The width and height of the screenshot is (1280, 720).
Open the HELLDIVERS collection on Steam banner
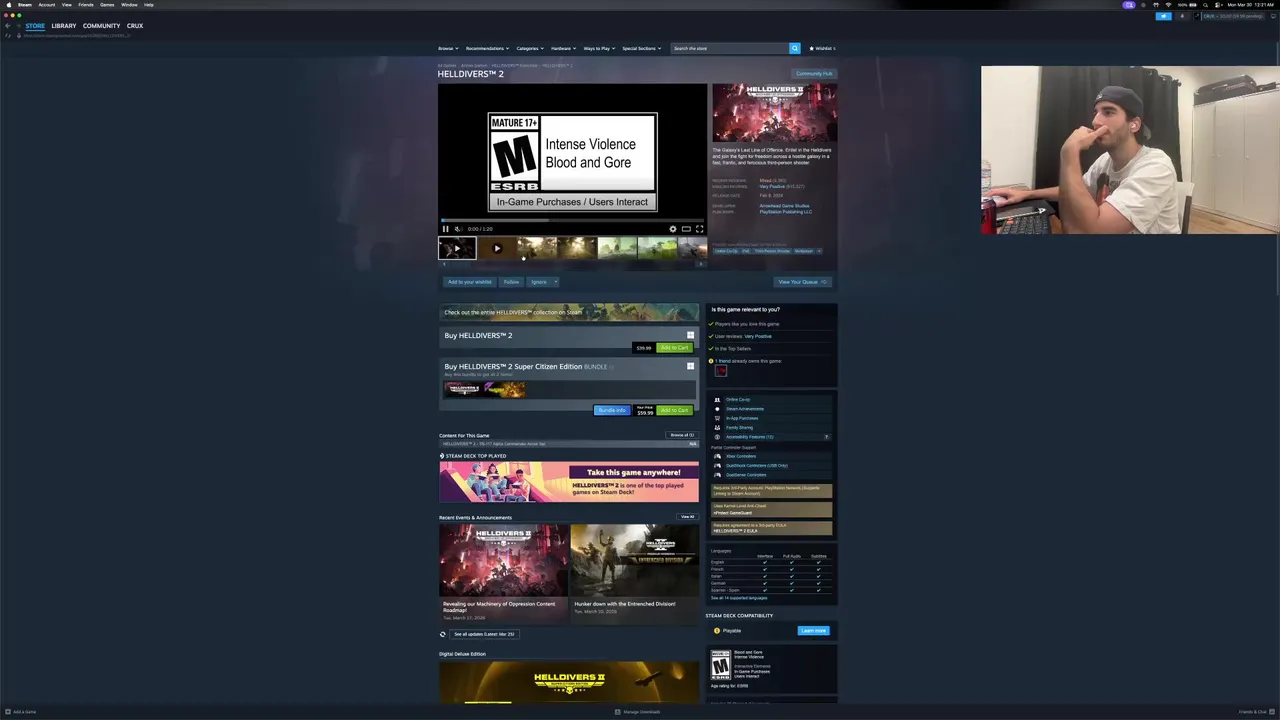[x=569, y=312]
